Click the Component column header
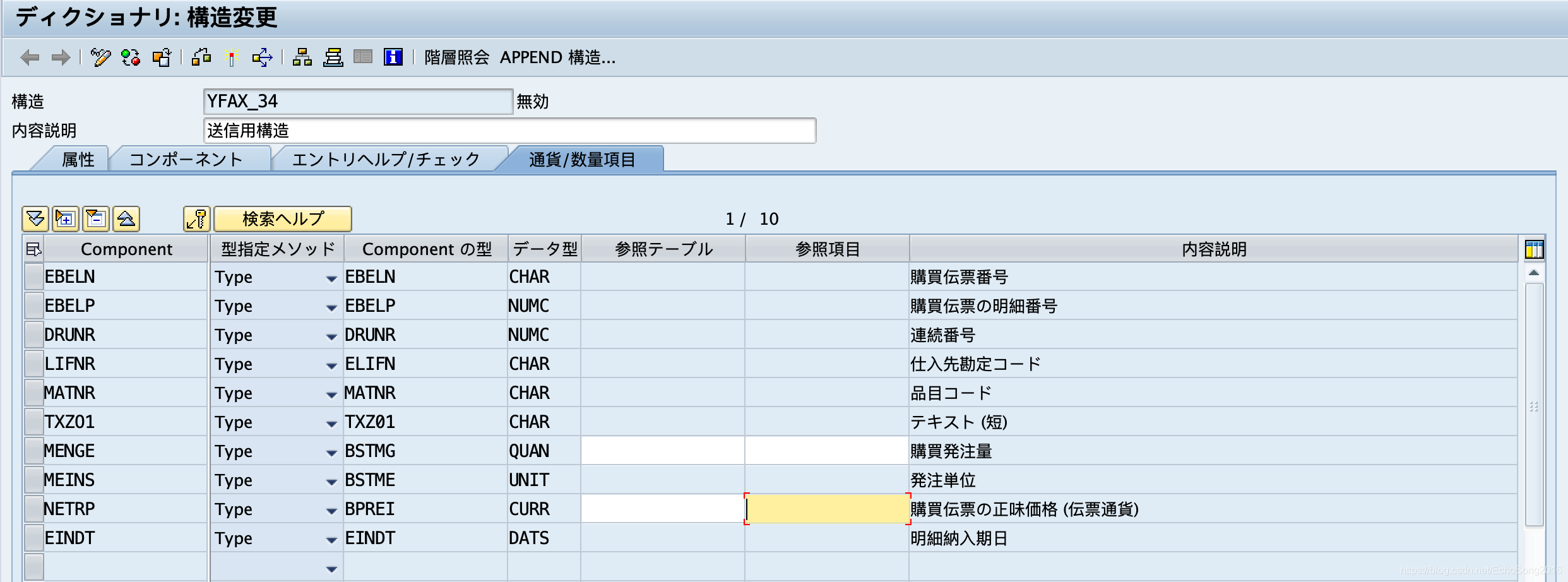The image size is (1568, 582). pyautogui.click(x=126, y=249)
